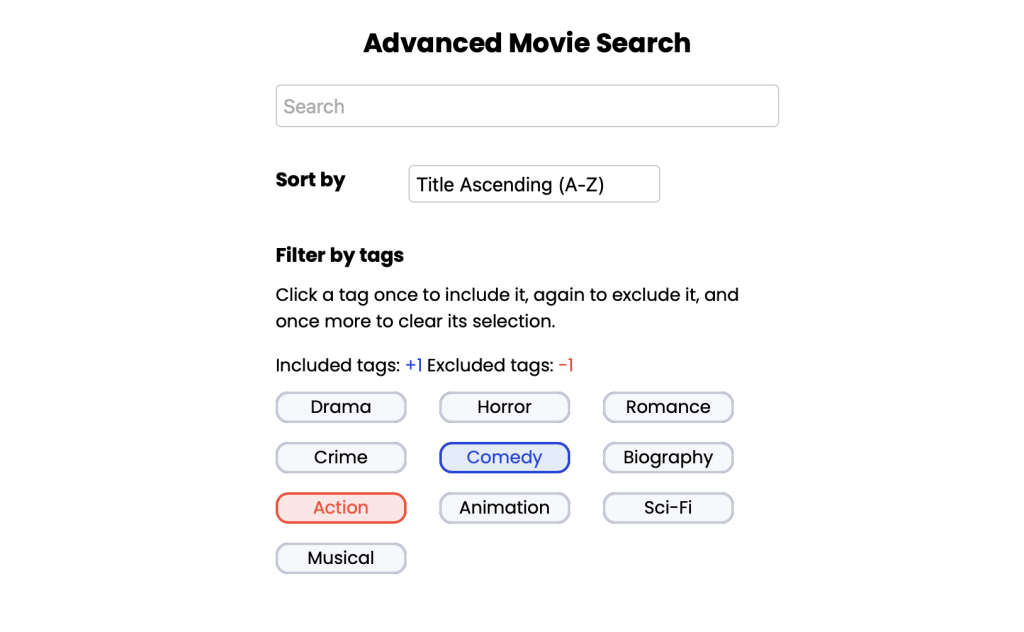Viewport: 1024px width, 632px height.
Task: Include the Biography tag
Action: point(668,457)
